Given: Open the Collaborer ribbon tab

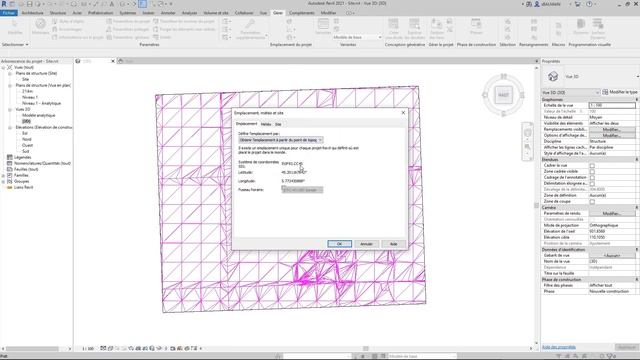Looking at the screenshot, I should tap(244, 13).
